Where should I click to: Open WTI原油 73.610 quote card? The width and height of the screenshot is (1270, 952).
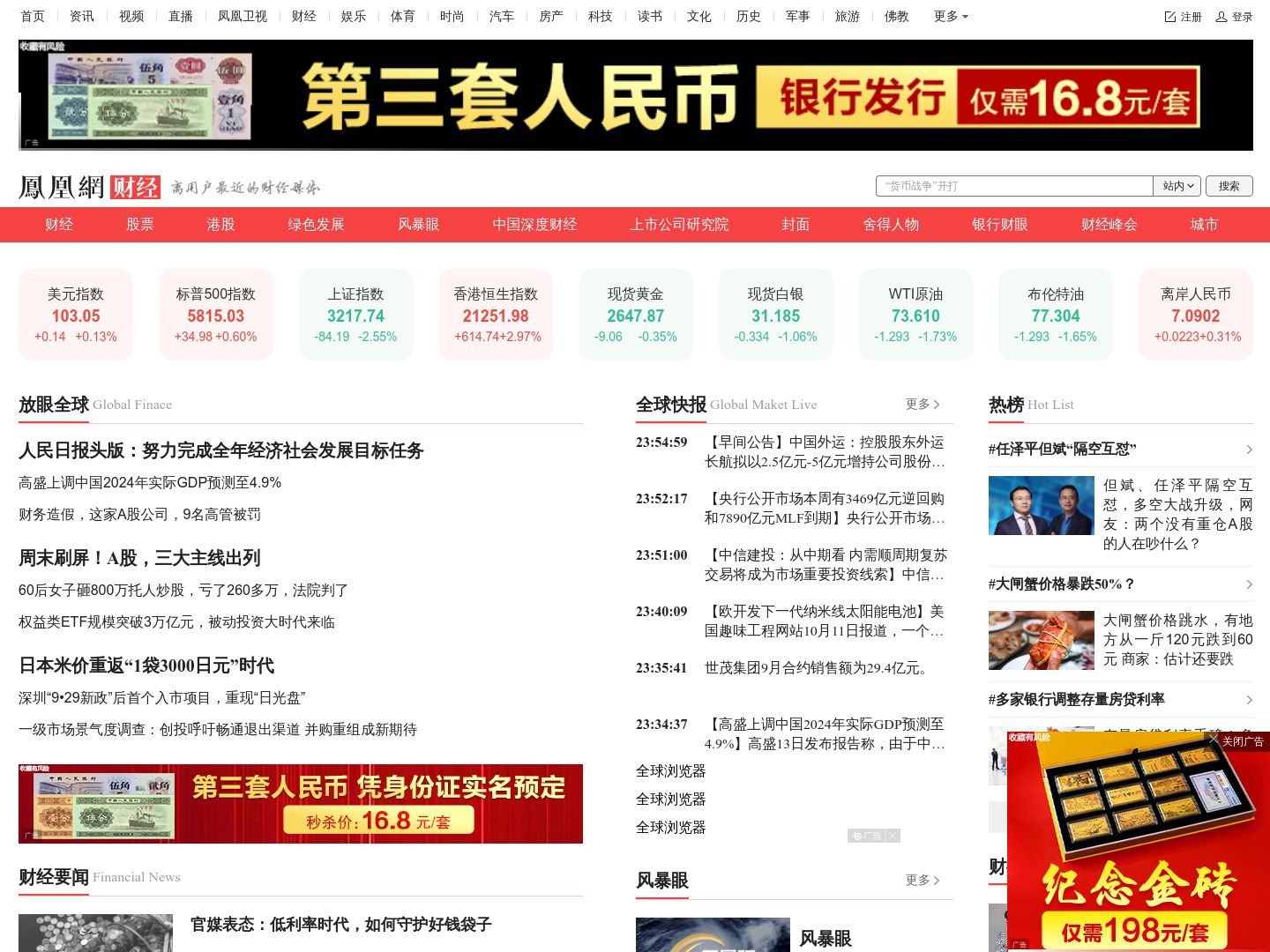coord(916,315)
